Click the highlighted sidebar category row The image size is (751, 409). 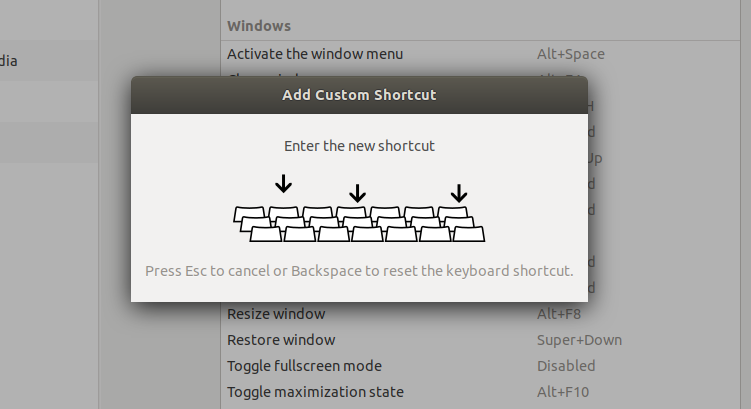49,142
